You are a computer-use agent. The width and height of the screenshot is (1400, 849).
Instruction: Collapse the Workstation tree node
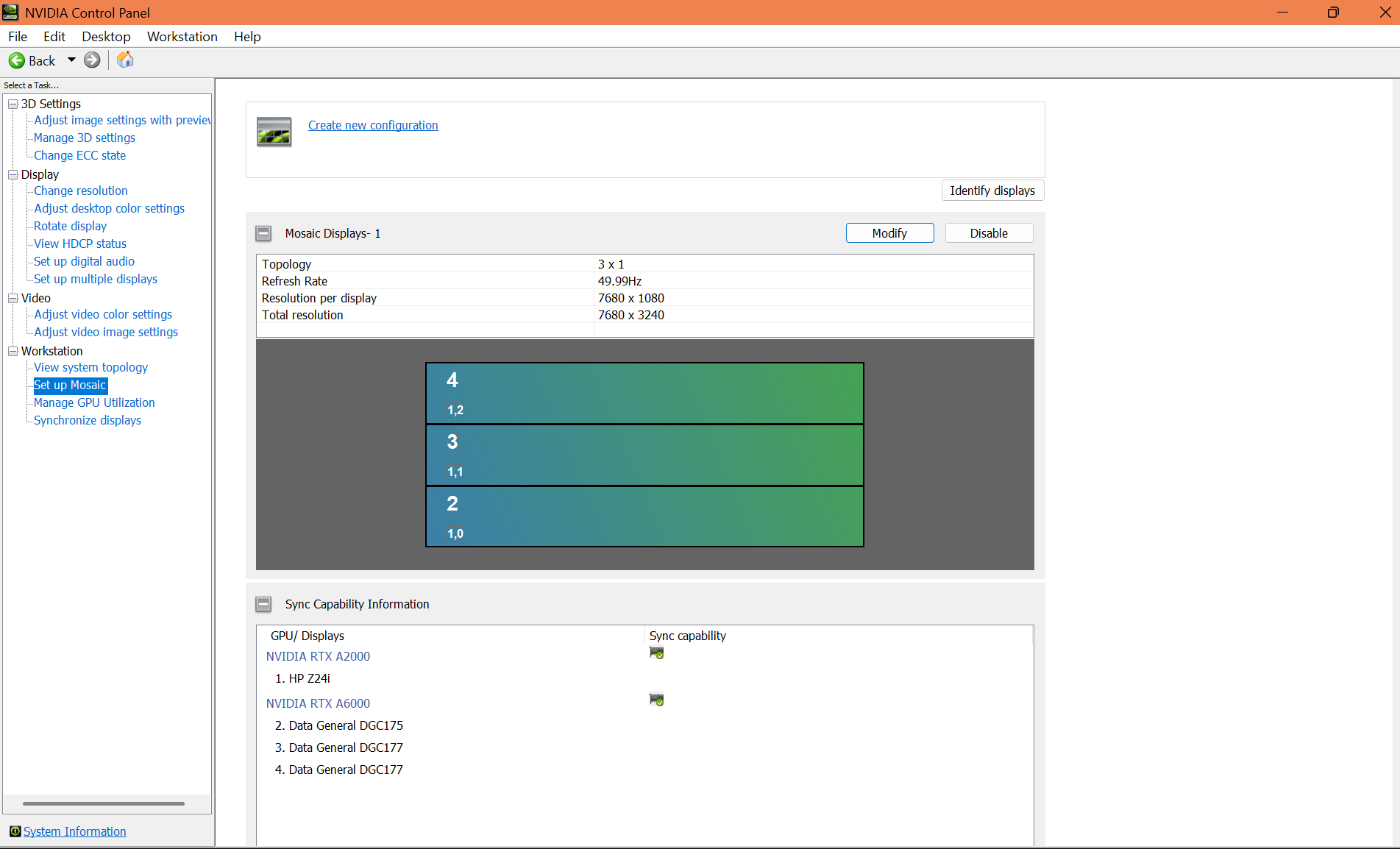13,351
